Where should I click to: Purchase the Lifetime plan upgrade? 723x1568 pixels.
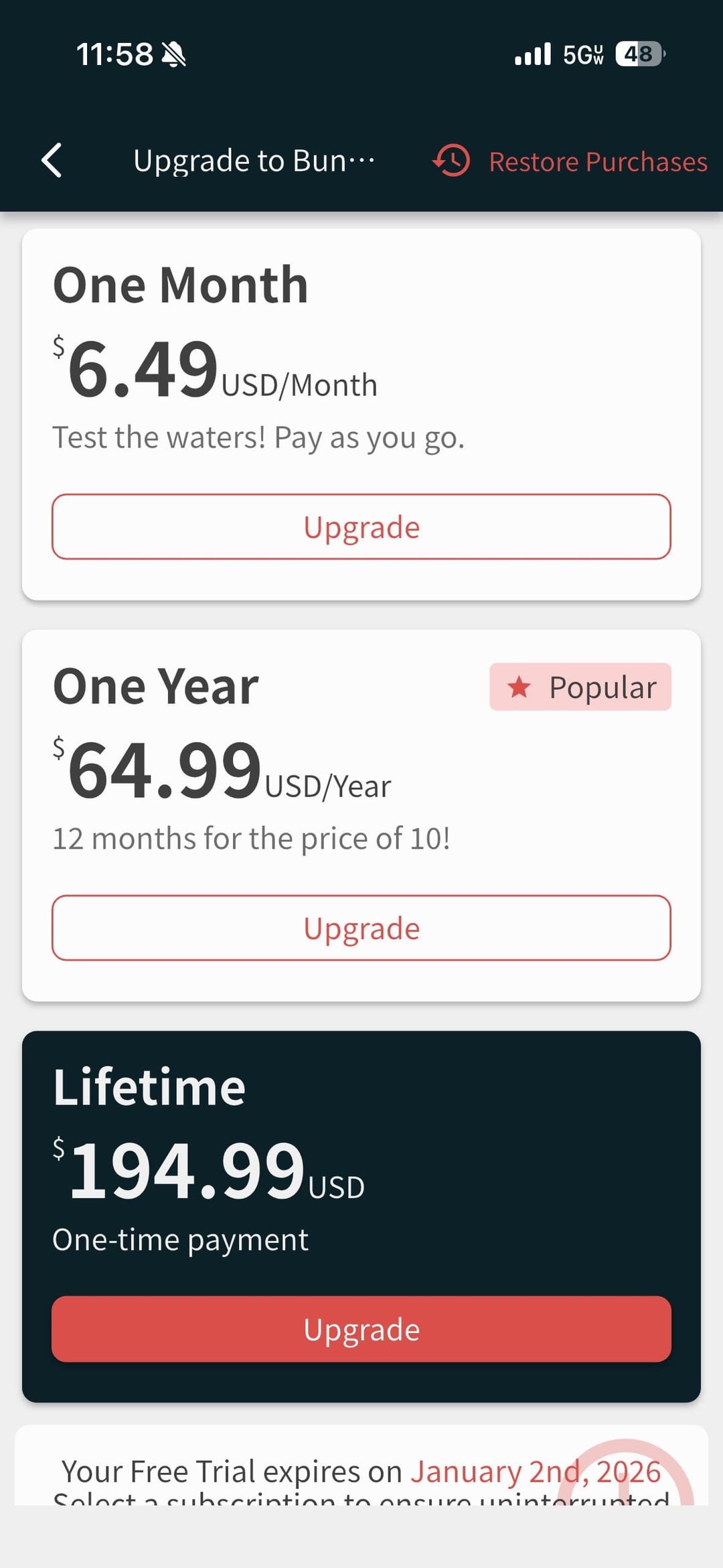pyautogui.click(x=361, y=1329)
